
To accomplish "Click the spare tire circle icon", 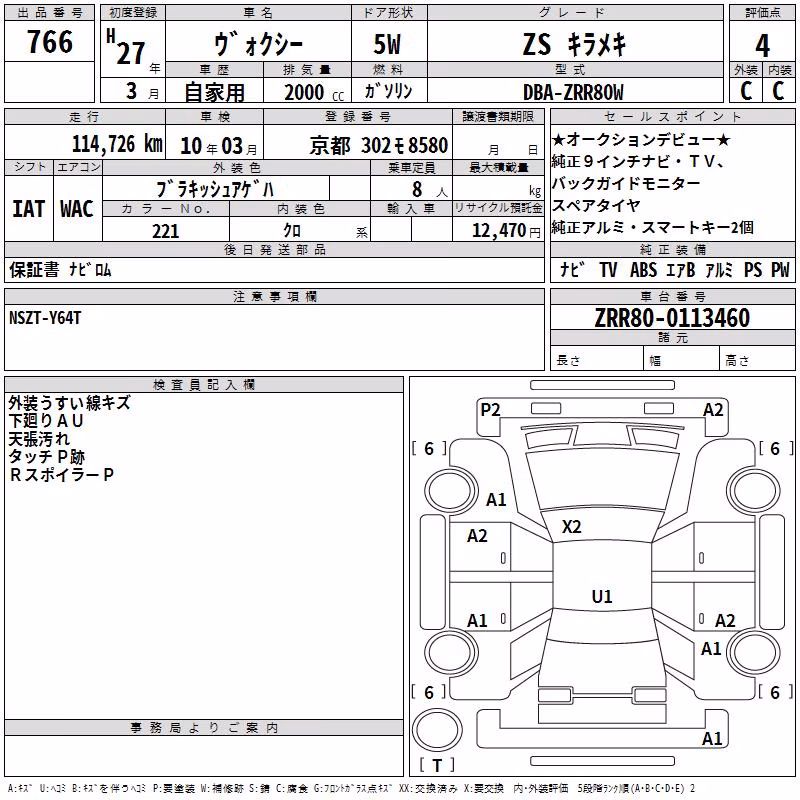I will click(x=437, y=730).
